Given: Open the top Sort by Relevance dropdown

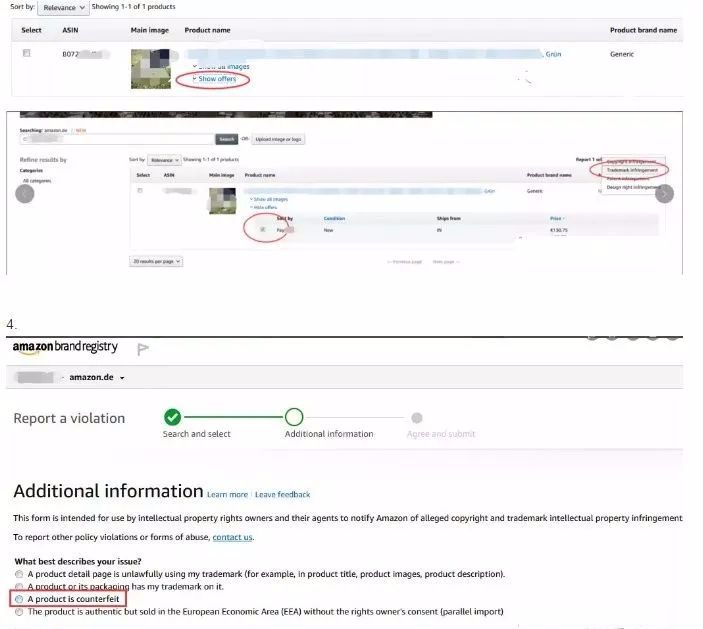Looking at the screenshot, I should point(63,8).
